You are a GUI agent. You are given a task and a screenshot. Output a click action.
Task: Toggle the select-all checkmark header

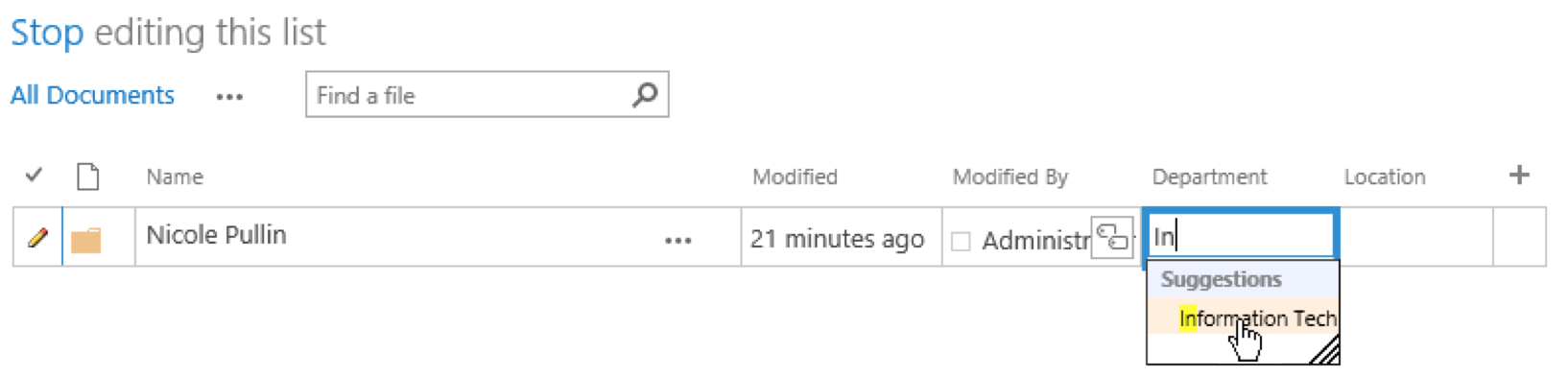[35, 175]
